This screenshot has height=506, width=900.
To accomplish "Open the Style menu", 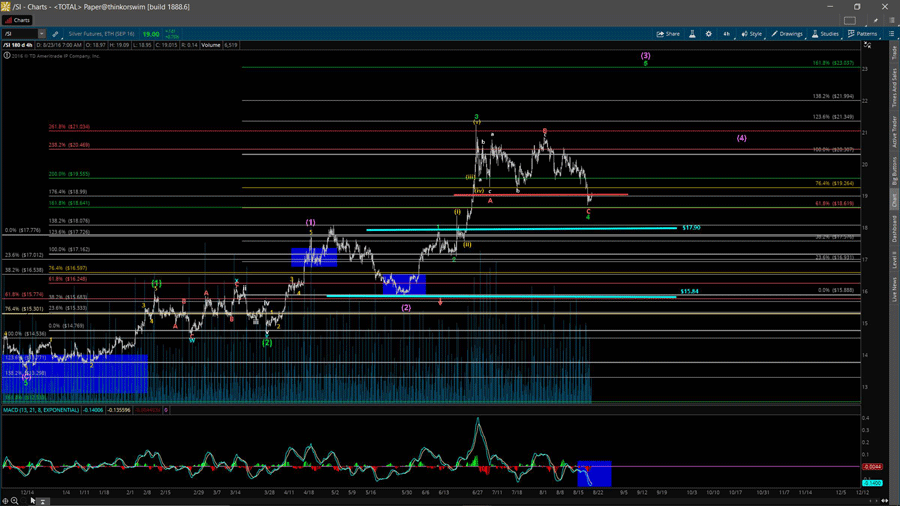I will (x=751, y=34).
